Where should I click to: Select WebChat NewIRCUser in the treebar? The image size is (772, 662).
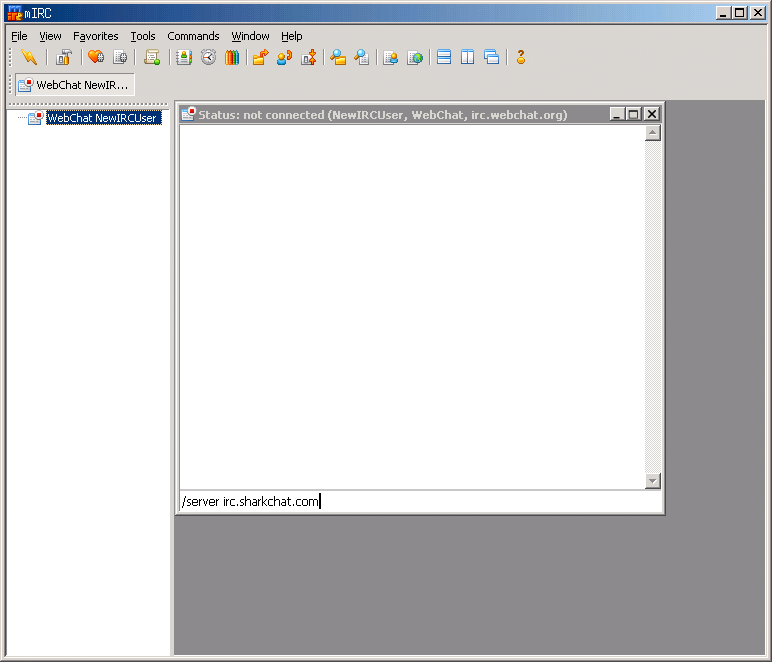pos(102,118)
